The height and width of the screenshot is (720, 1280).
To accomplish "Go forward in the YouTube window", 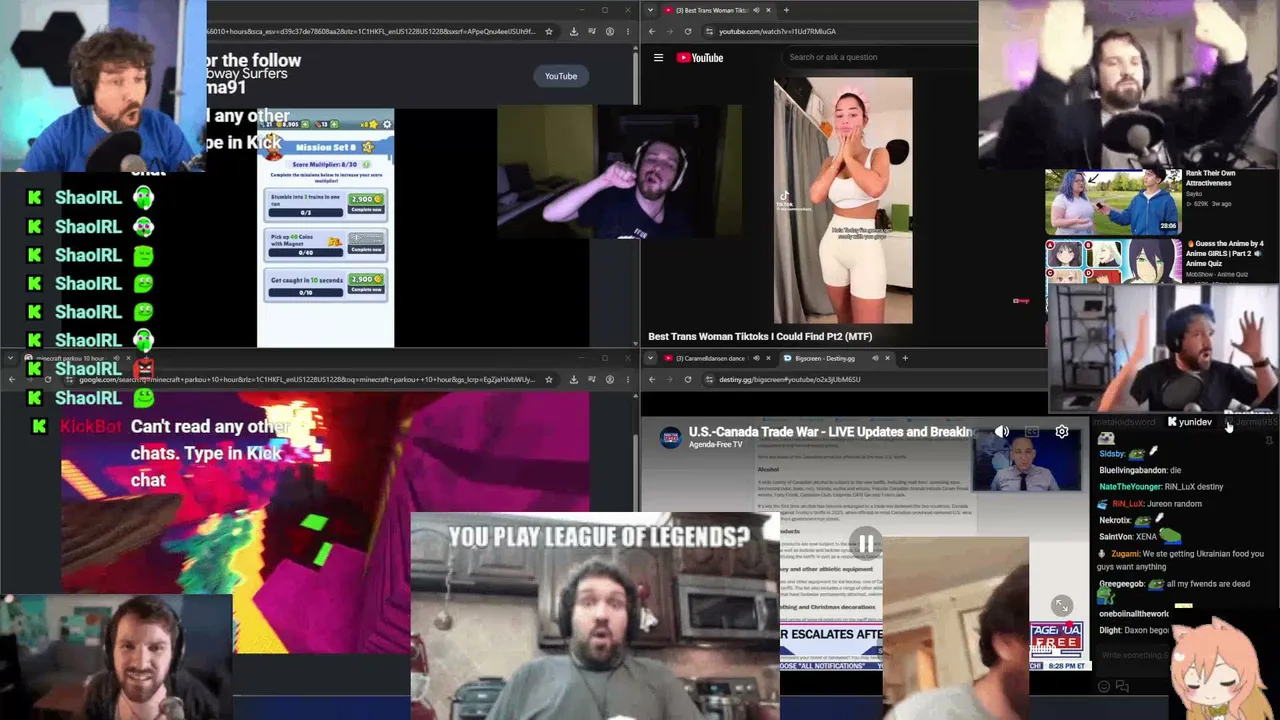I will click(x=670, y=31).
